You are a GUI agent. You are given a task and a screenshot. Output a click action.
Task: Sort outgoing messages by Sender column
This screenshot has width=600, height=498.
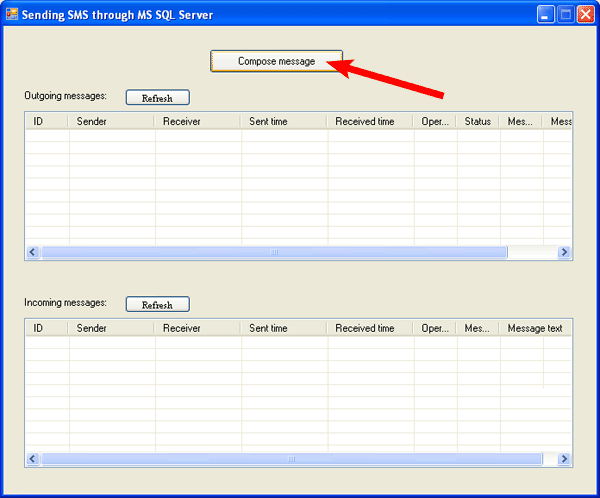(111, 121)
